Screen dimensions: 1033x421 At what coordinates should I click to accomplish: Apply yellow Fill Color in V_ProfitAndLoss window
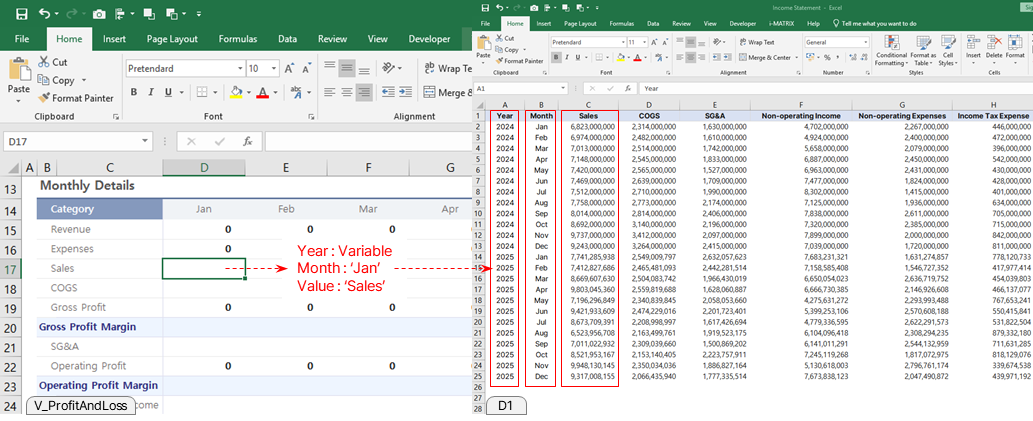(235, 93)
